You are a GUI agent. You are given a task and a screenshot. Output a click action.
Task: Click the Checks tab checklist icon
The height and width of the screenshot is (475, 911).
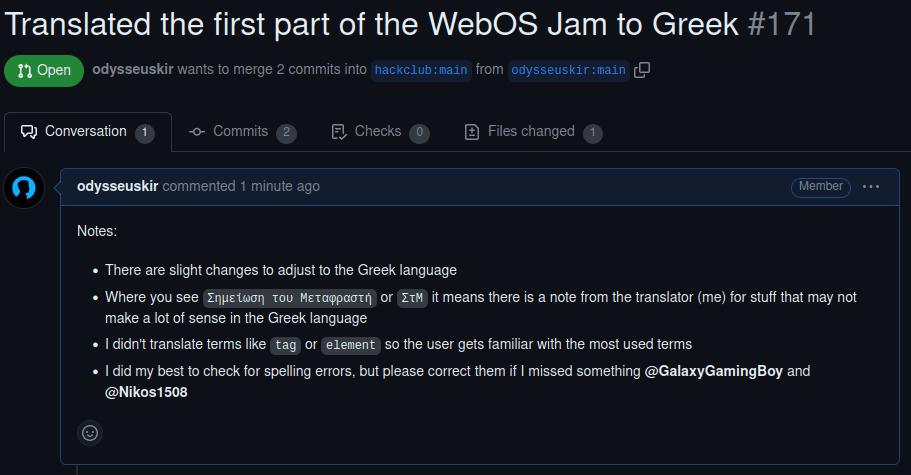339,132
